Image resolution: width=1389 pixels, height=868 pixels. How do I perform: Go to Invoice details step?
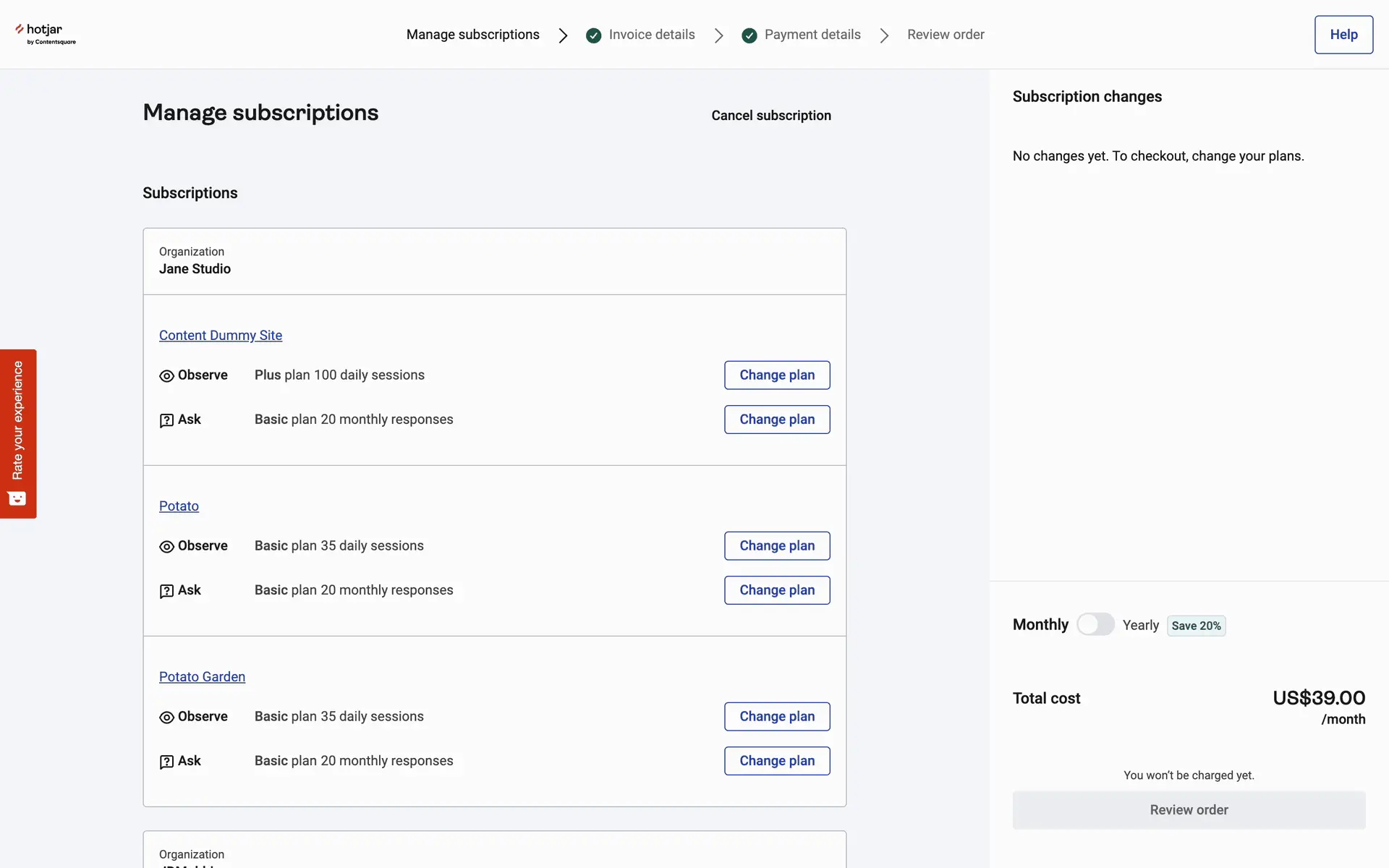click(x=651, y=35)
